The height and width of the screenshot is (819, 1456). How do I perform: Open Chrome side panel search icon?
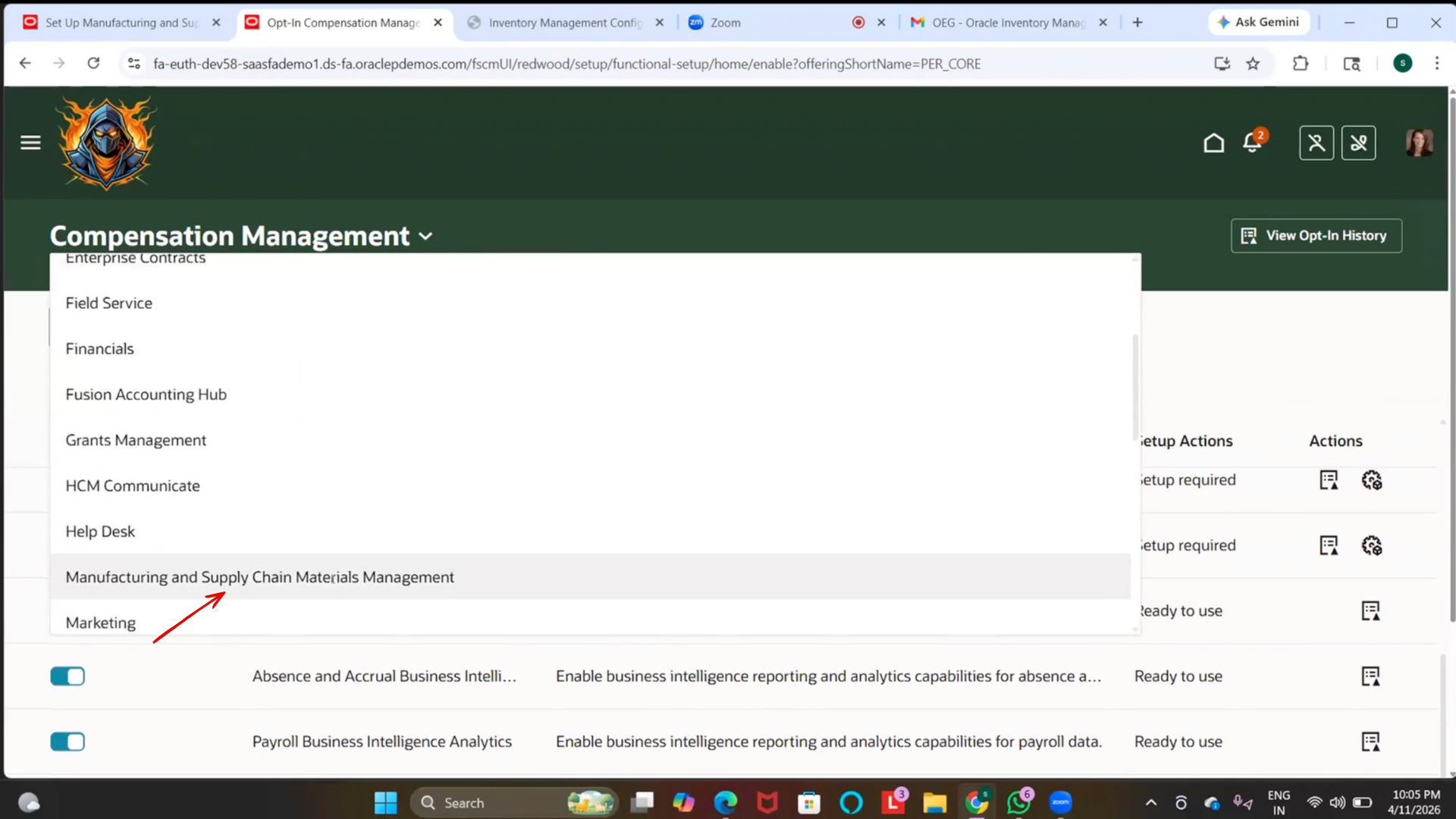click(1351, 64)
